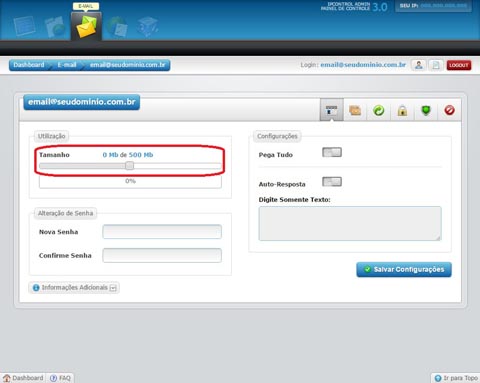
Task: Click the E-MAIL tooltip label
Action: coord(86,6)
